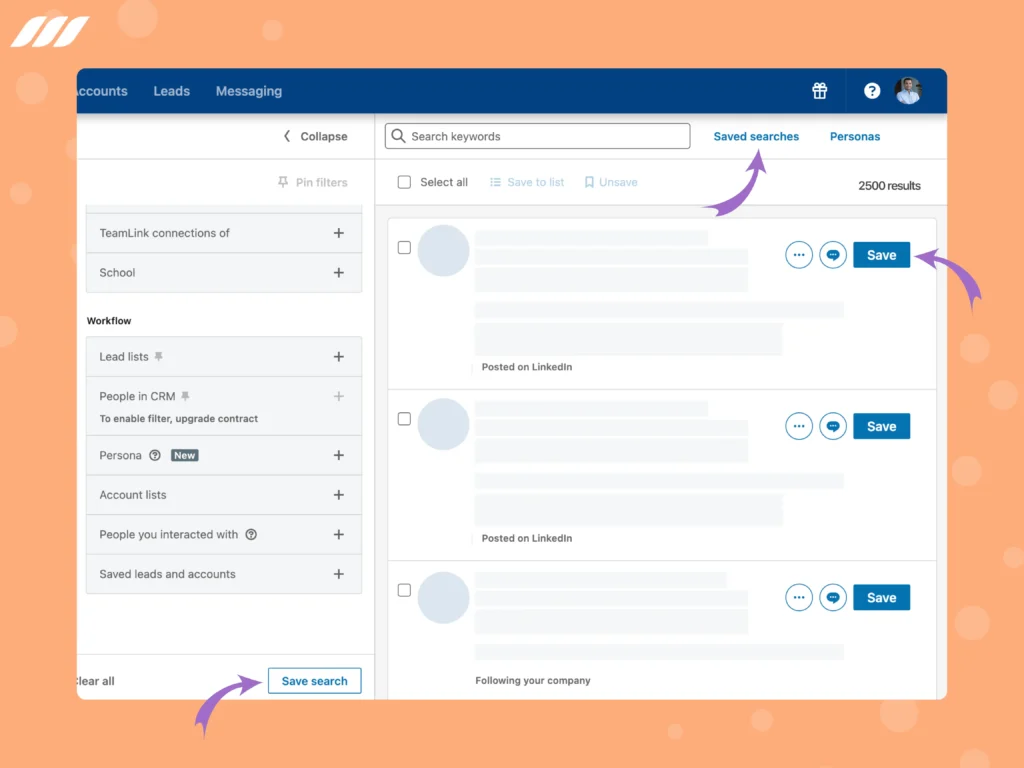This screenshot has height=768, width=1024.
Task: Open the ellipsis menu on the first result
Action: click(798, 255)
